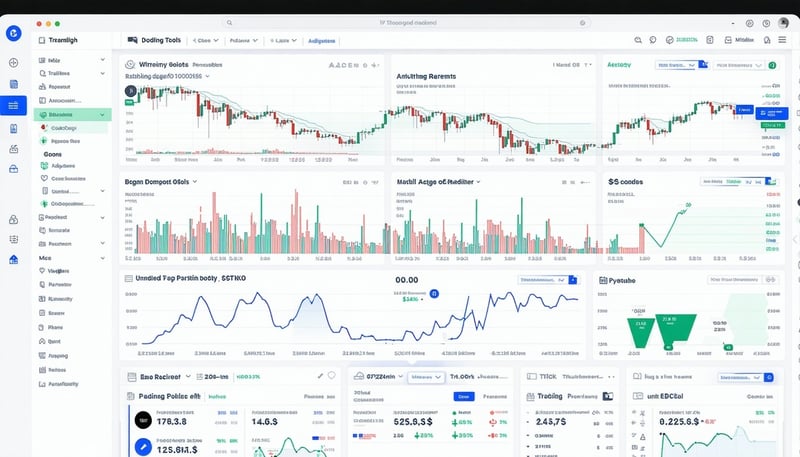Viewport: 800px width, 457px height.
Task: Click the lock icon in the left rail
Action: pyautogui.click(x=14, y=220)
